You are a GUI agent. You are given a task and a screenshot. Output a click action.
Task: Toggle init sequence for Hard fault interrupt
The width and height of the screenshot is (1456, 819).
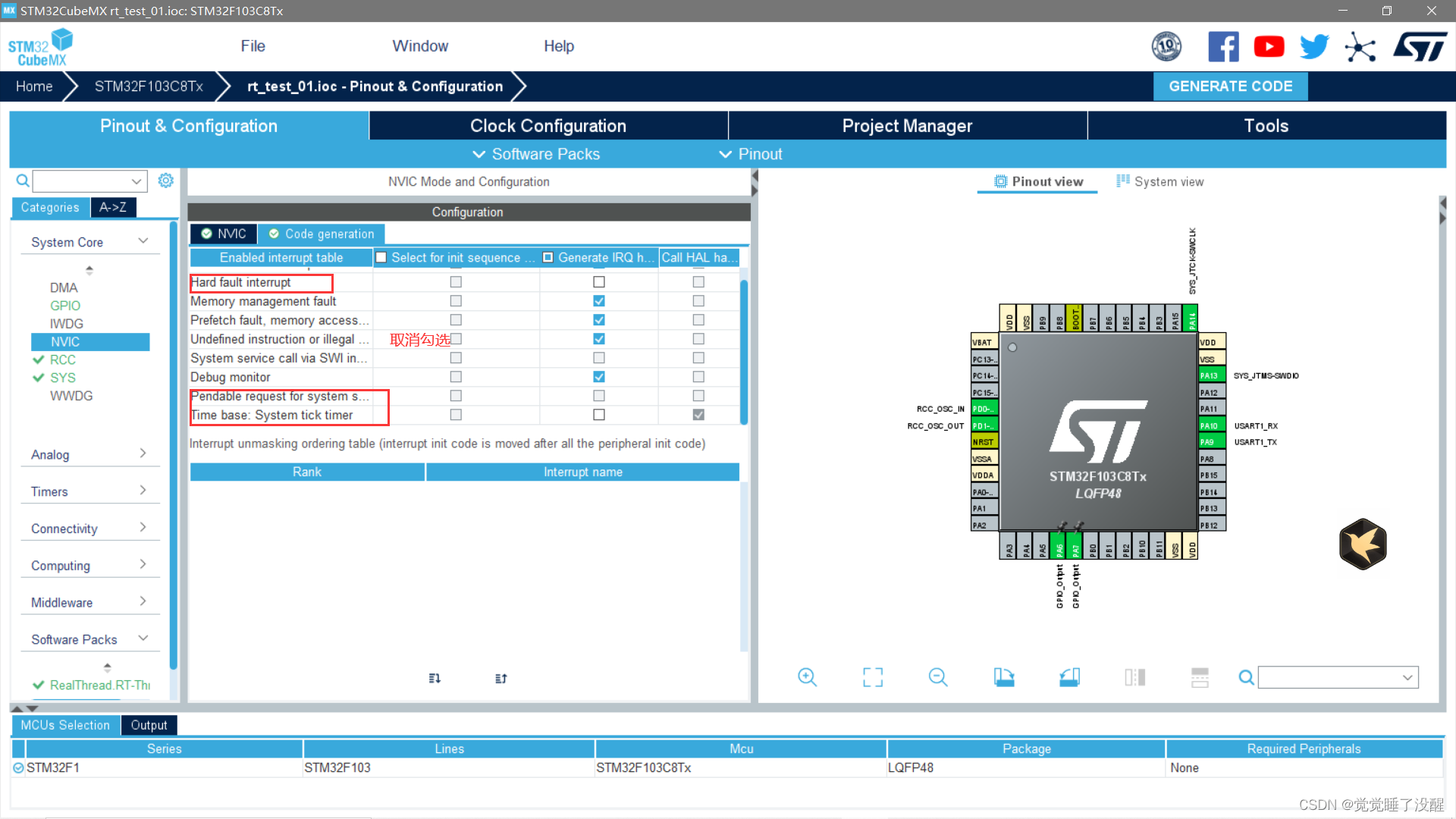(x=456, y=282)
